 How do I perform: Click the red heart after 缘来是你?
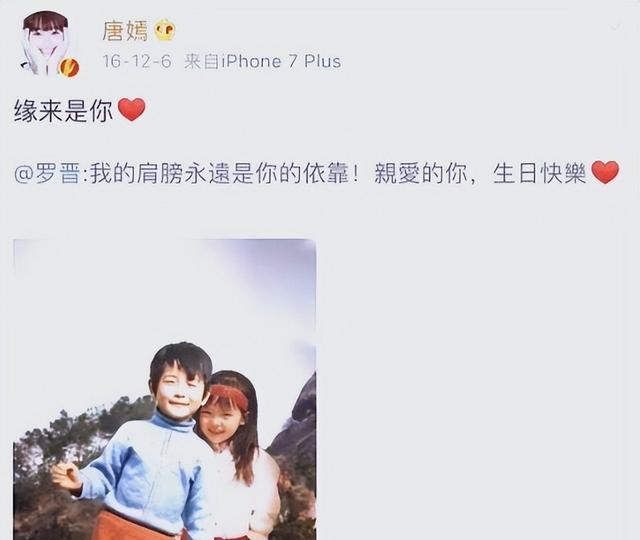click(x=131, y=109)
